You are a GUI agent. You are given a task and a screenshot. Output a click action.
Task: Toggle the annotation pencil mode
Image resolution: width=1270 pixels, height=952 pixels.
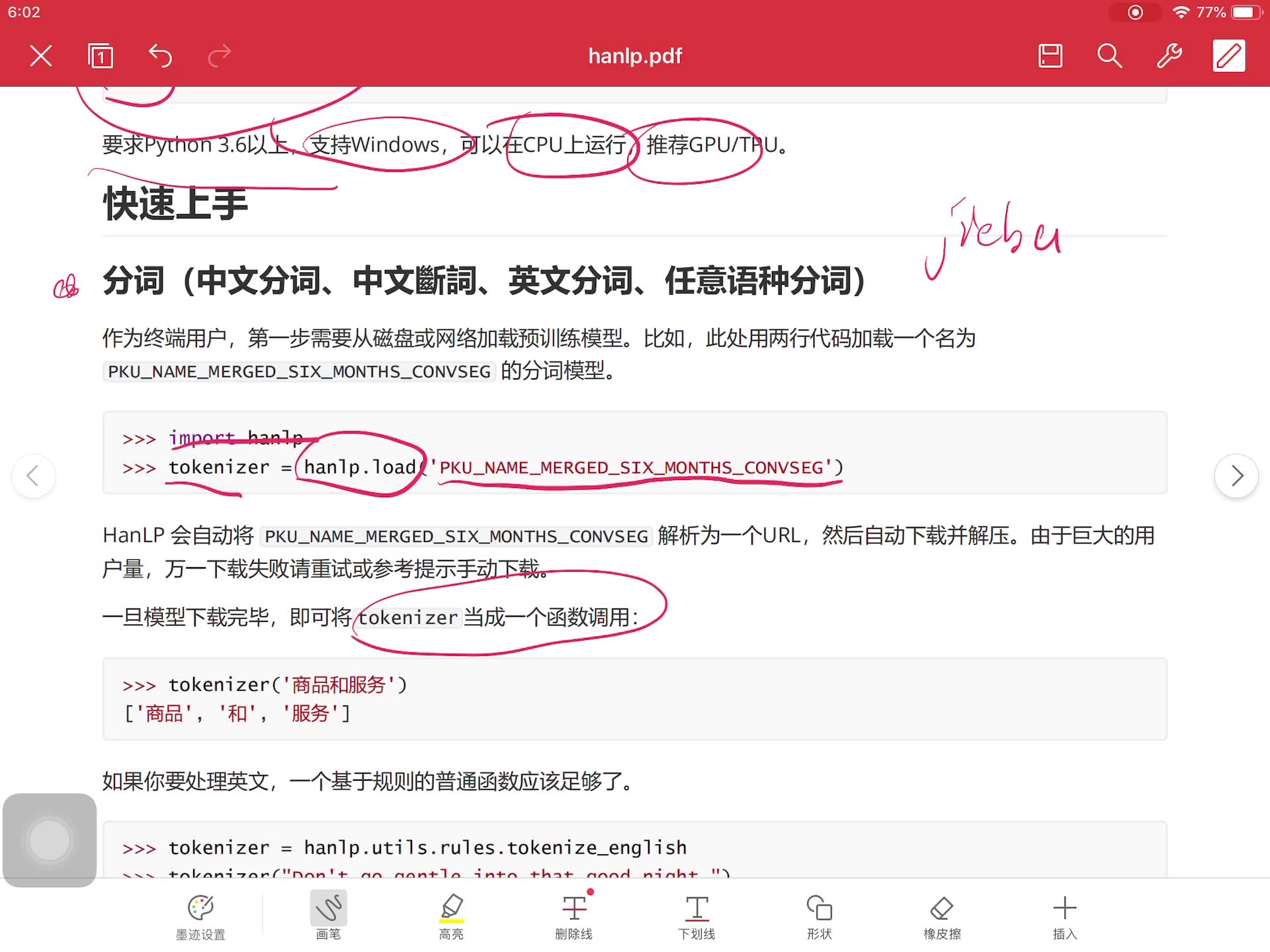pyautogui.click(x=1229, y=56)
